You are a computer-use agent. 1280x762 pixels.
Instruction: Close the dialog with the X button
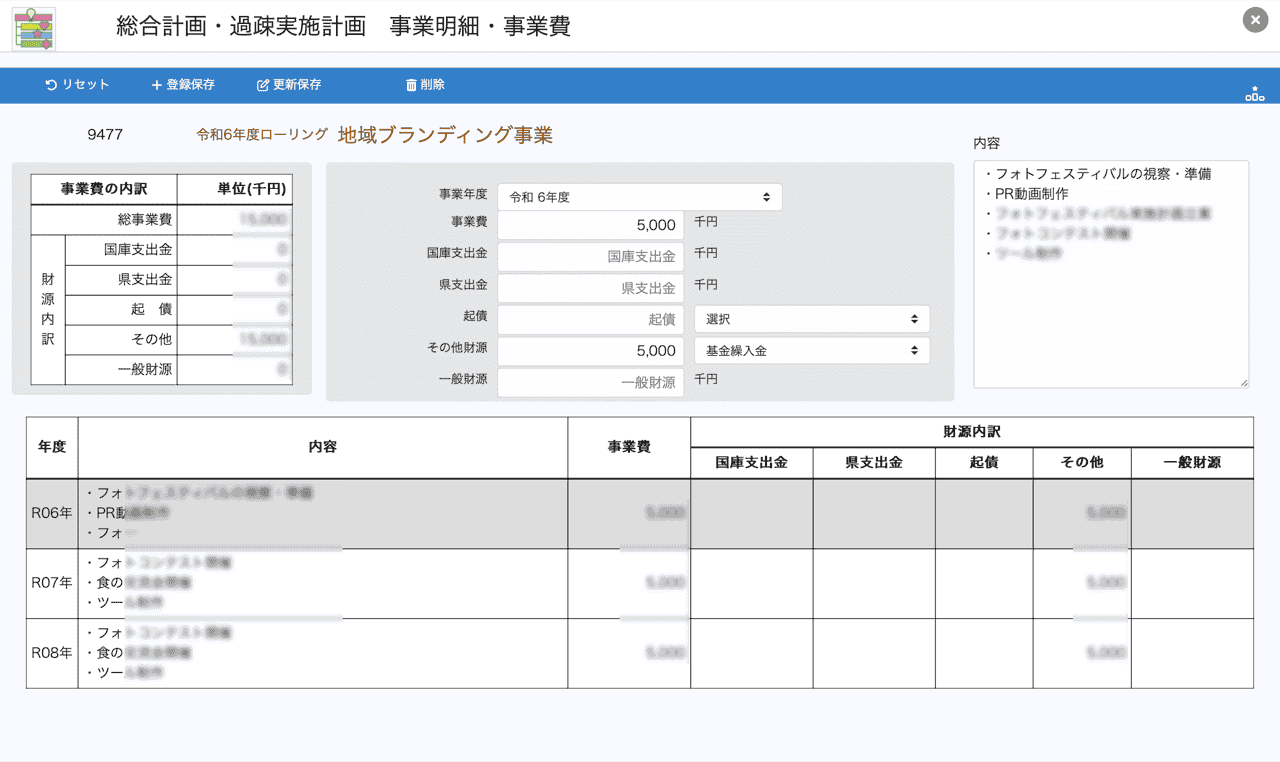click(x=1255, y=20)
